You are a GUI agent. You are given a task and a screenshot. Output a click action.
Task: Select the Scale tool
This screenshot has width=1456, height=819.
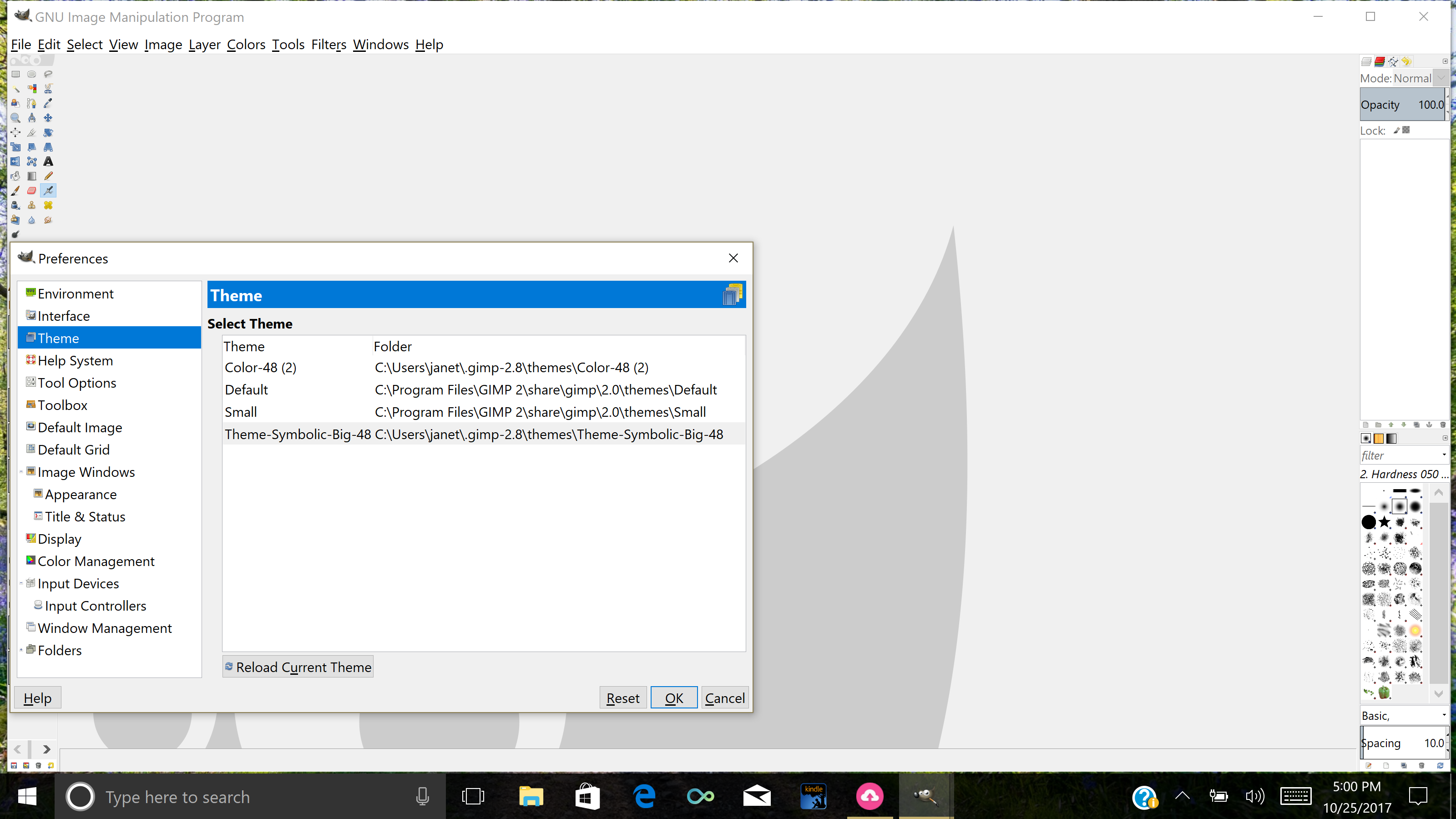15,147
